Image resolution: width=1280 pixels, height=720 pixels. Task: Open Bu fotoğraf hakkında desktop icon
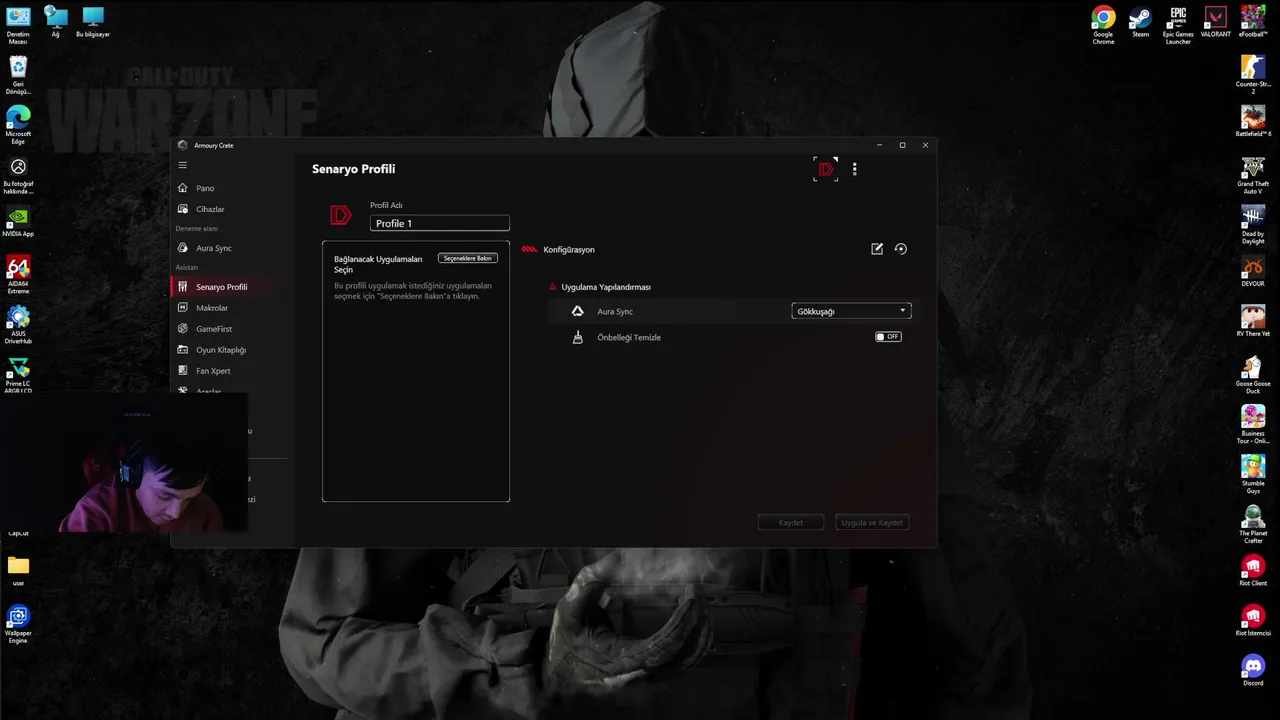pos(18,176)
